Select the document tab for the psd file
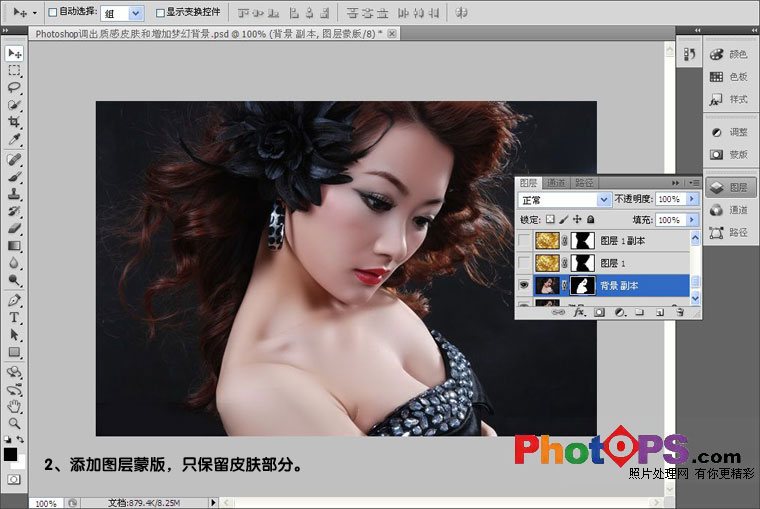The height and width of the screenshot is (509, 760). tap(215, 33)
